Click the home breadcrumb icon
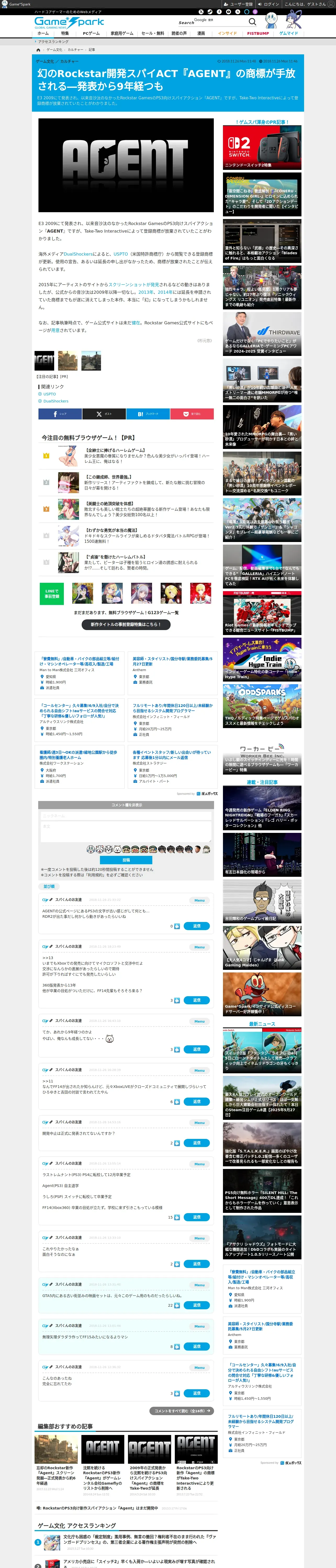 [38, 49]
